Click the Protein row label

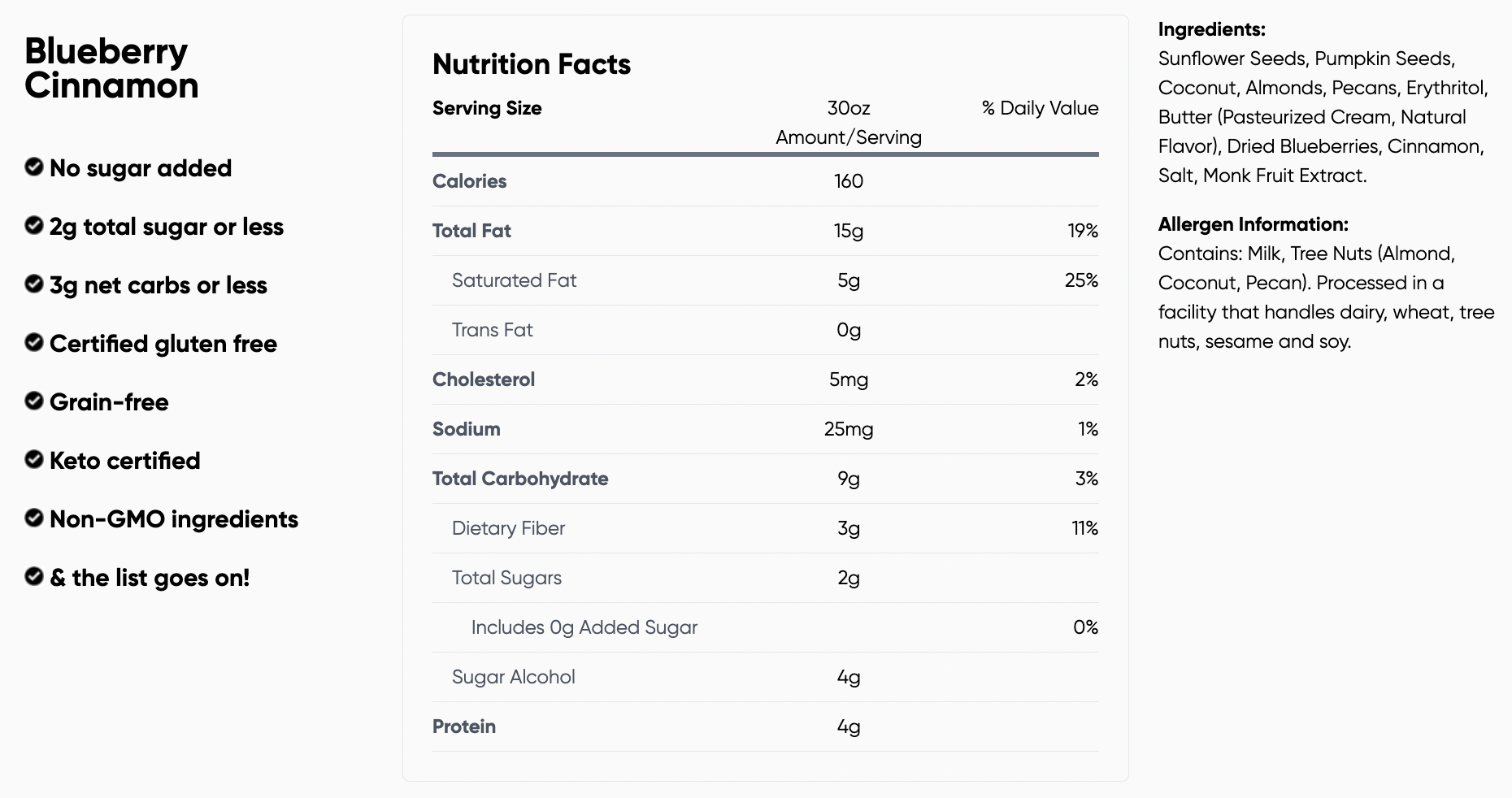[x=464, y=726]
